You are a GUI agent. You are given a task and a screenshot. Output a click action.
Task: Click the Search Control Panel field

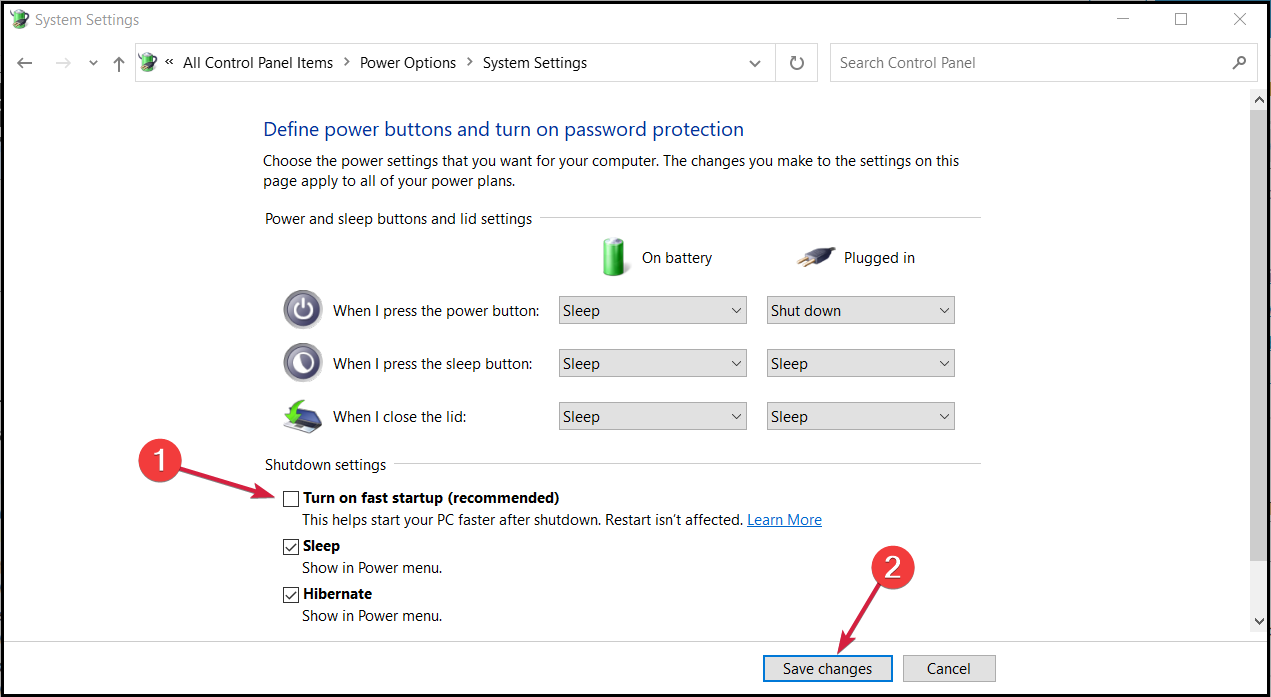click(x=1030, y=63)
